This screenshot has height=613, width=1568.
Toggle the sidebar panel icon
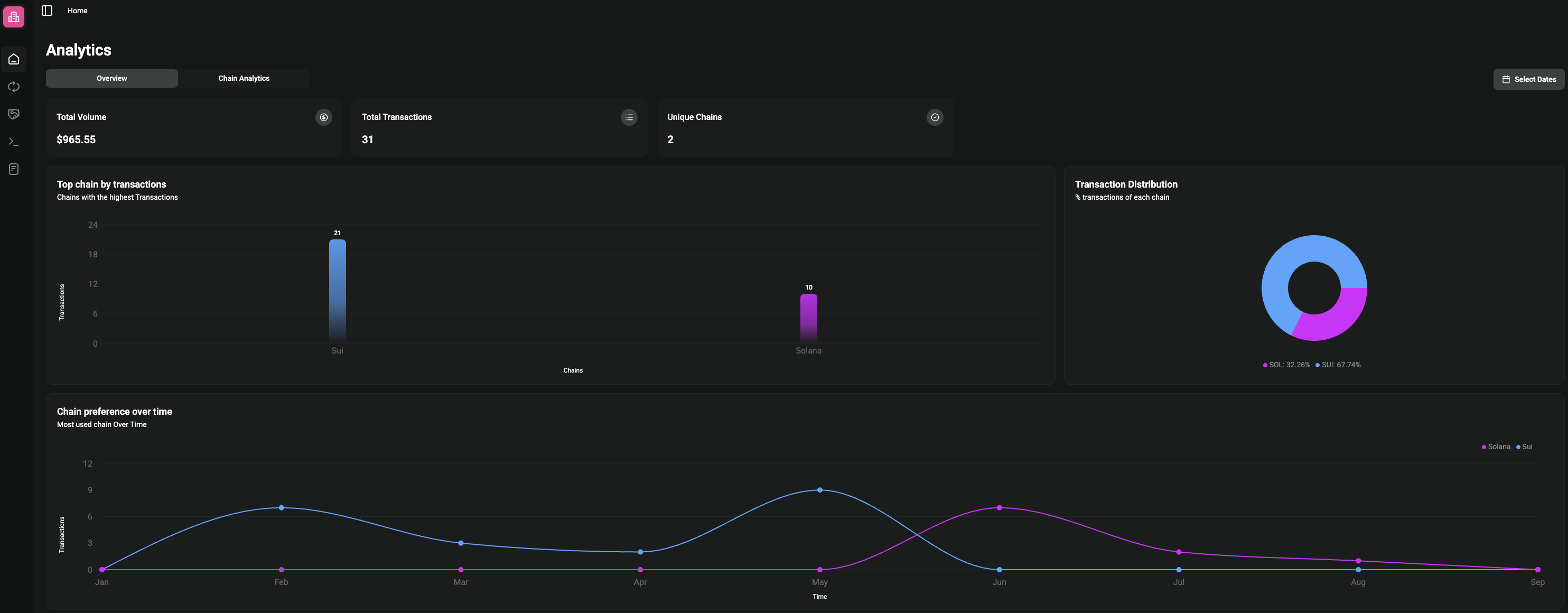[47, 11]
